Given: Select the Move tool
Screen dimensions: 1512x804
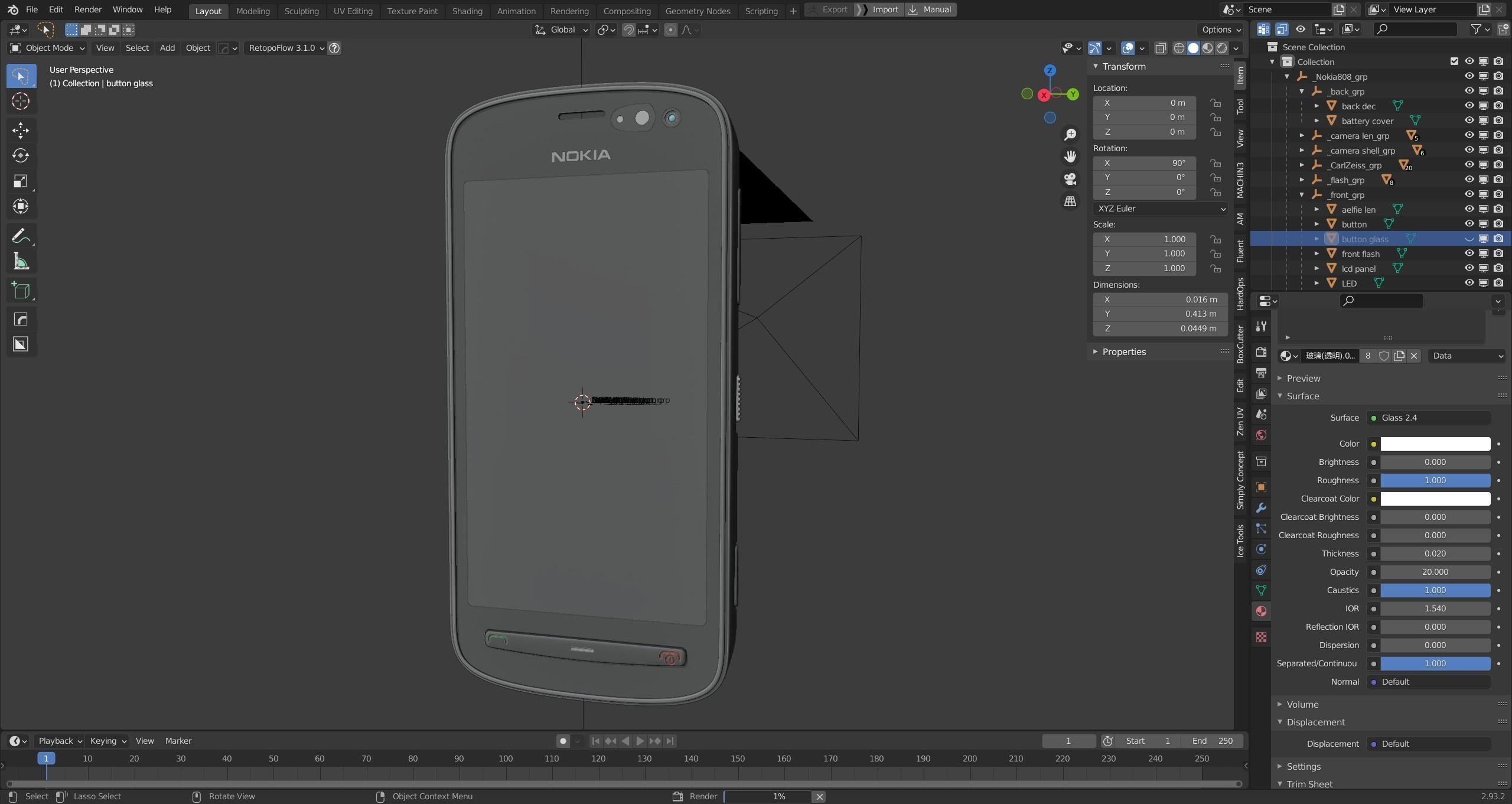Looking at the screenshot, I should click(21, 130).
